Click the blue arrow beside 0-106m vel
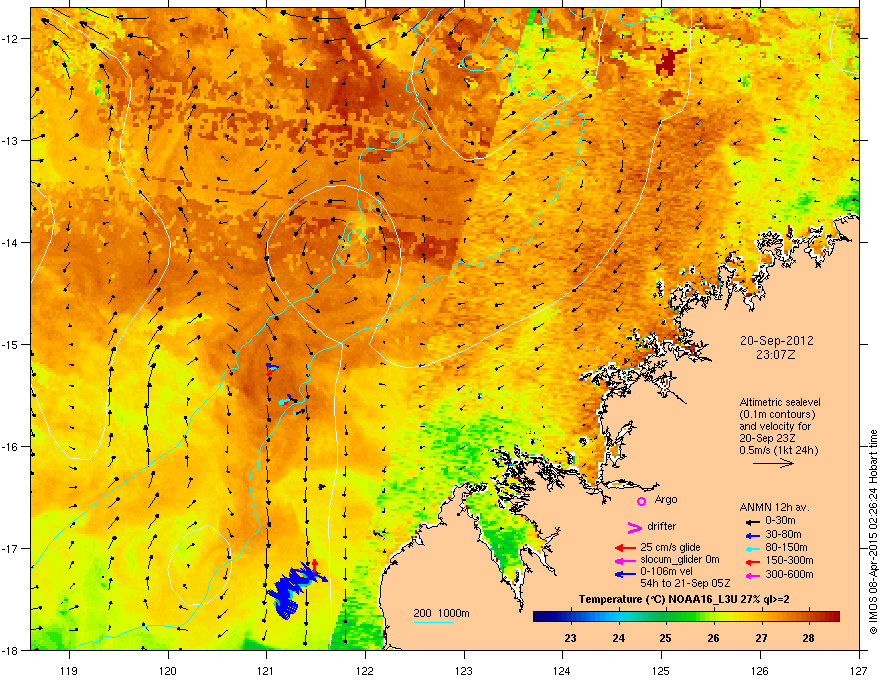Image resolution: width=880 pixels, height=680 pixels. click(x=625, y=575)
